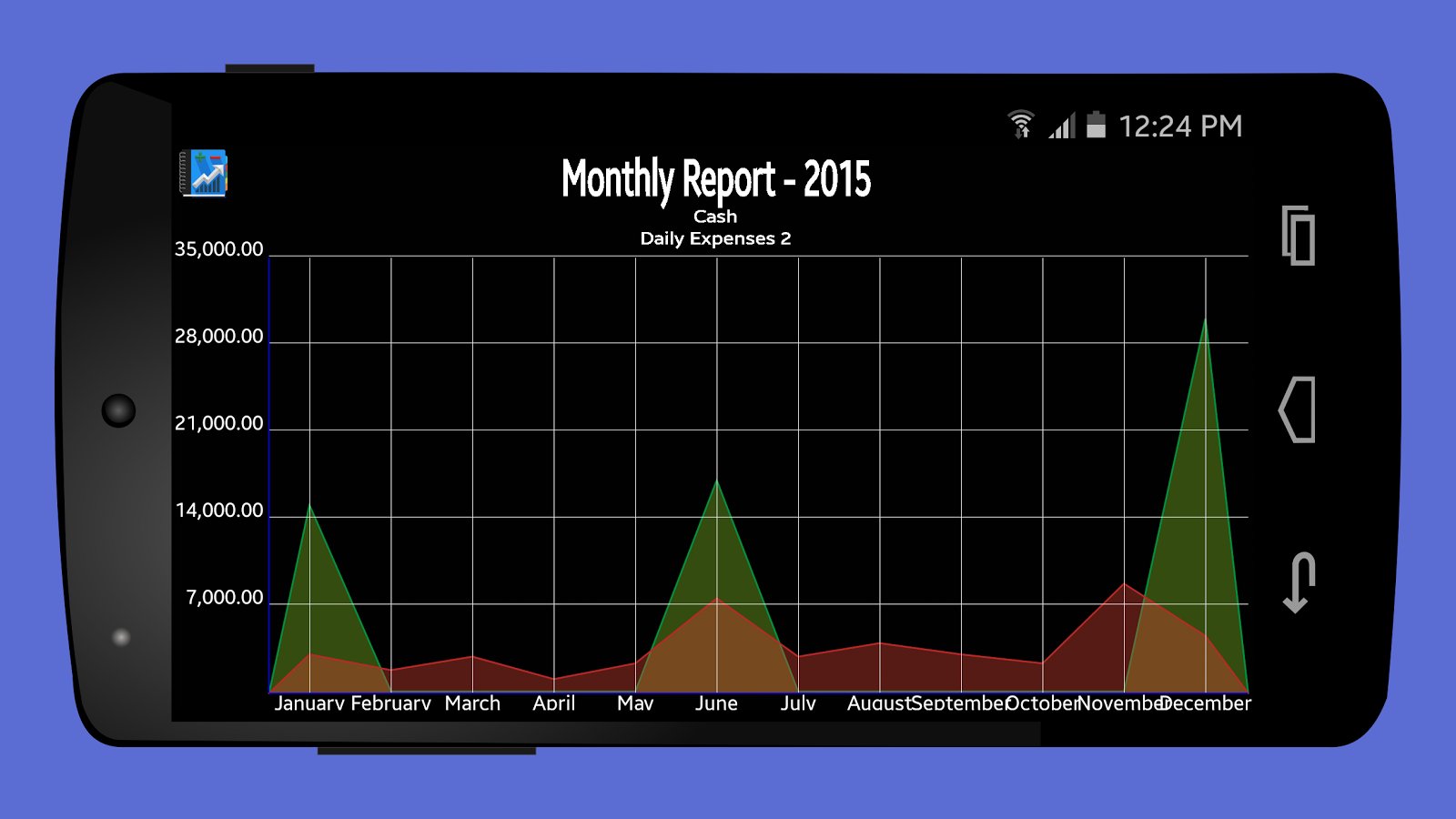1456x819 pixels.
Task: Select the Daily Expenses 2 subtitle
Action: [715, 238]
